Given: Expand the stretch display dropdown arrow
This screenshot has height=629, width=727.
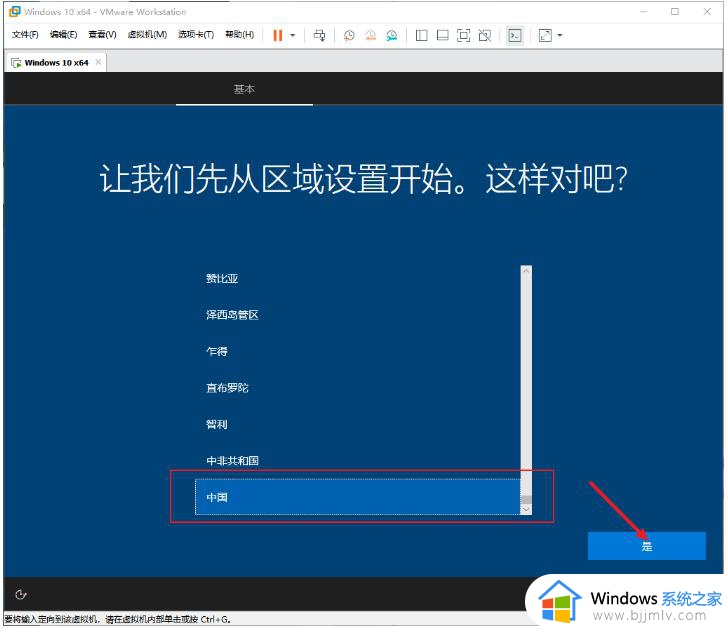Looking at the screenshot, I should pos(560,36).
